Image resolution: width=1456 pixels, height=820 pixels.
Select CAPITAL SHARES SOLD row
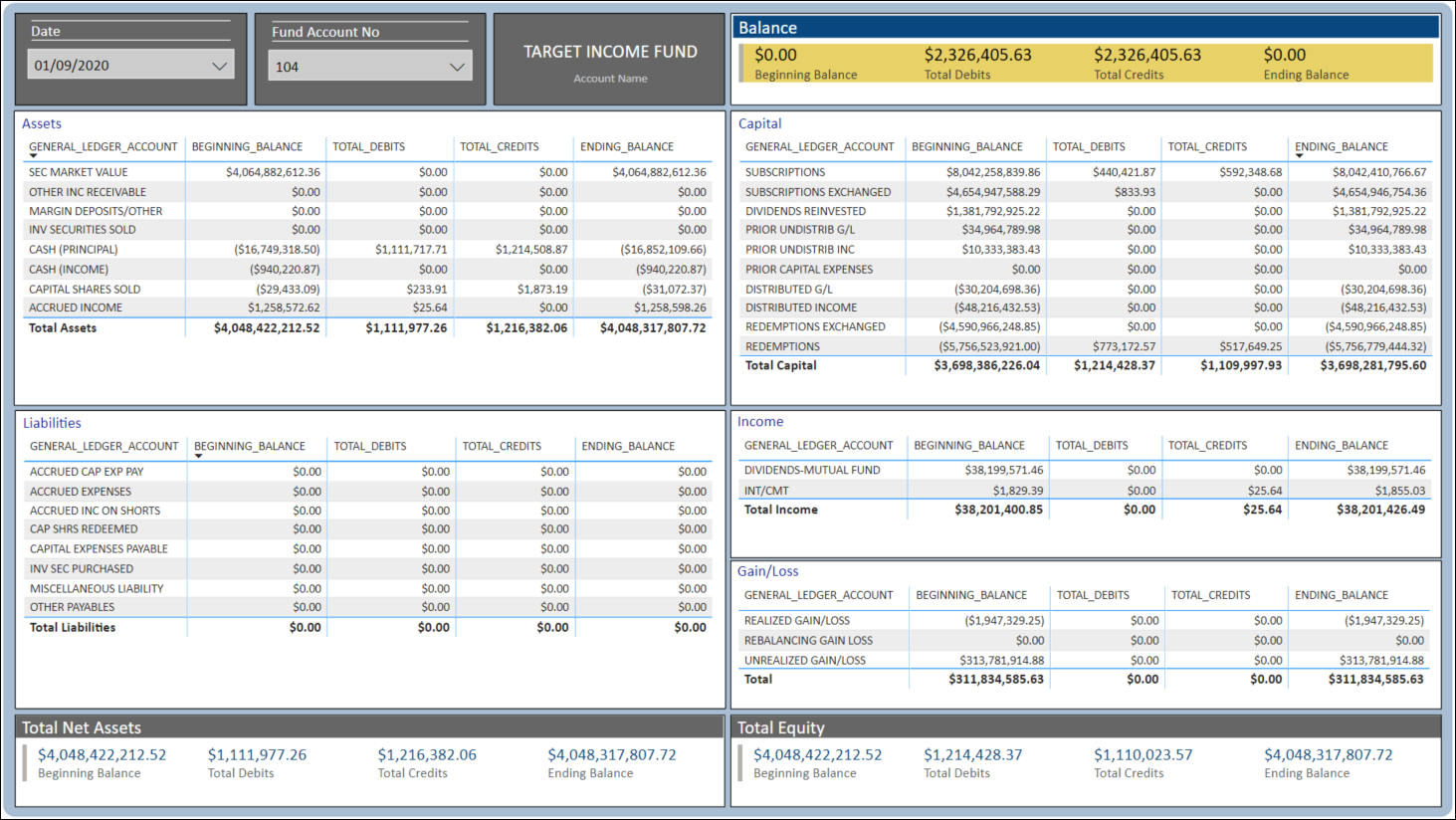369,289
